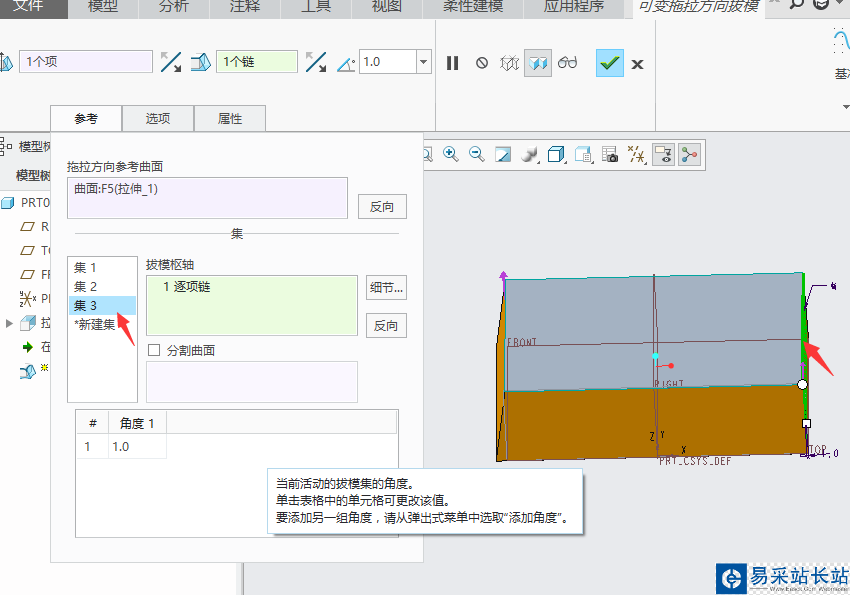
Task: Click the draft feature icon in model tree
Action: pos(28,371)
